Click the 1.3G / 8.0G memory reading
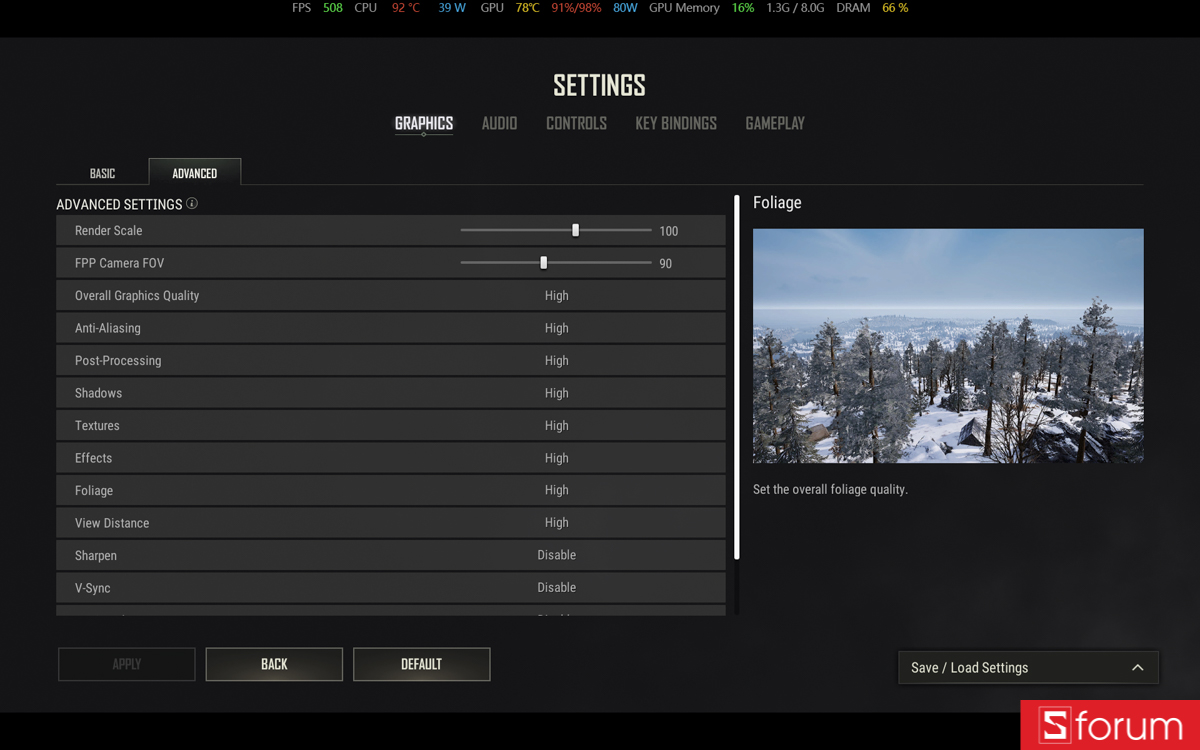Viewport: 1200px width, 750px height. (795, 8)
